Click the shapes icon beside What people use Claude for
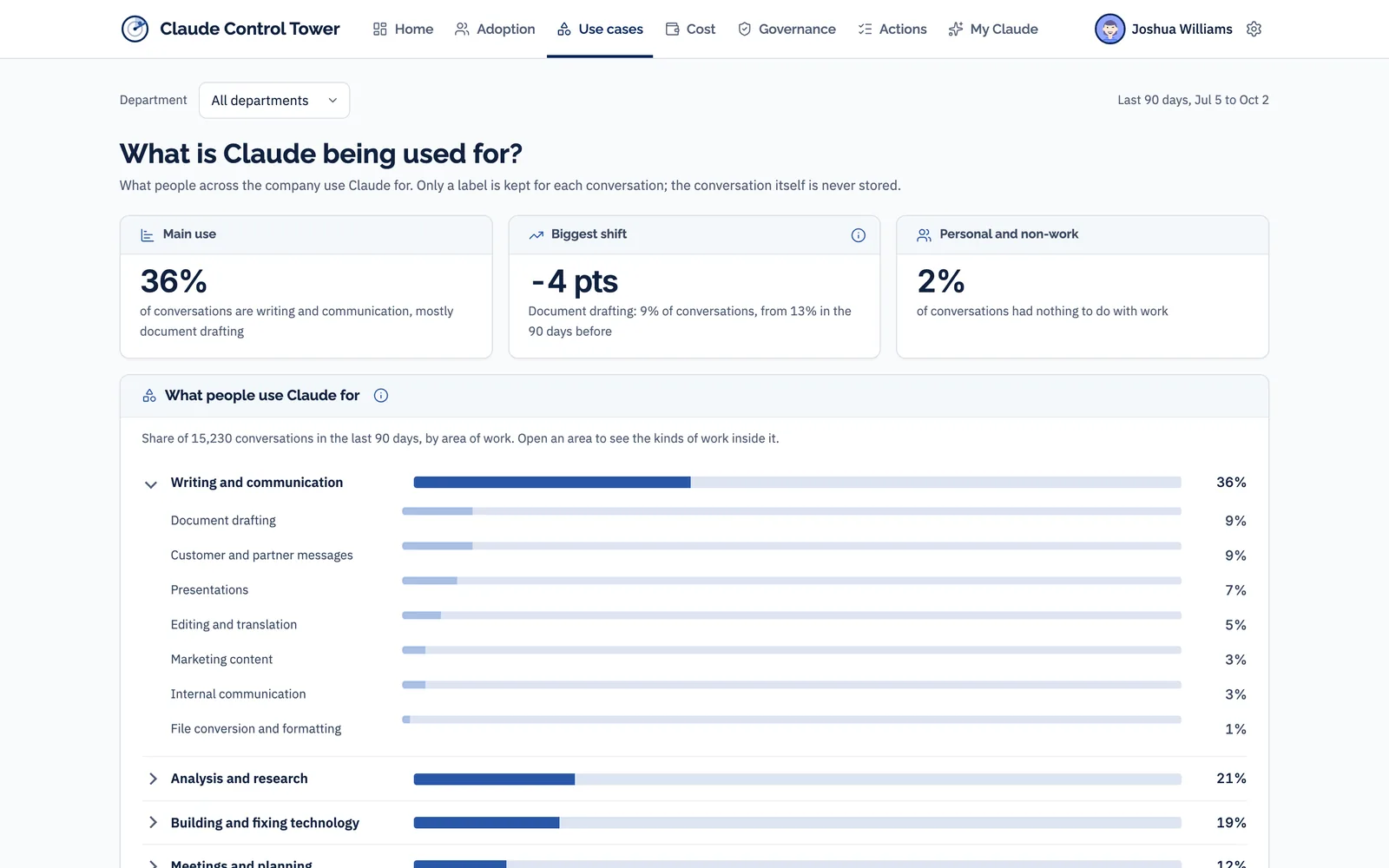Image resolution: width=1389 pixels, height=868 pixels. coord(149,396)
